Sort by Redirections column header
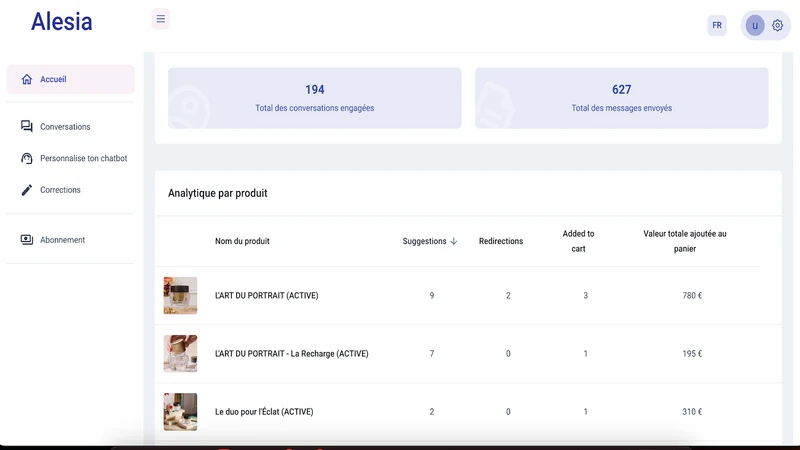Image resolution: width=800 pixels, height=450 pixels. [x=501, y=241]
